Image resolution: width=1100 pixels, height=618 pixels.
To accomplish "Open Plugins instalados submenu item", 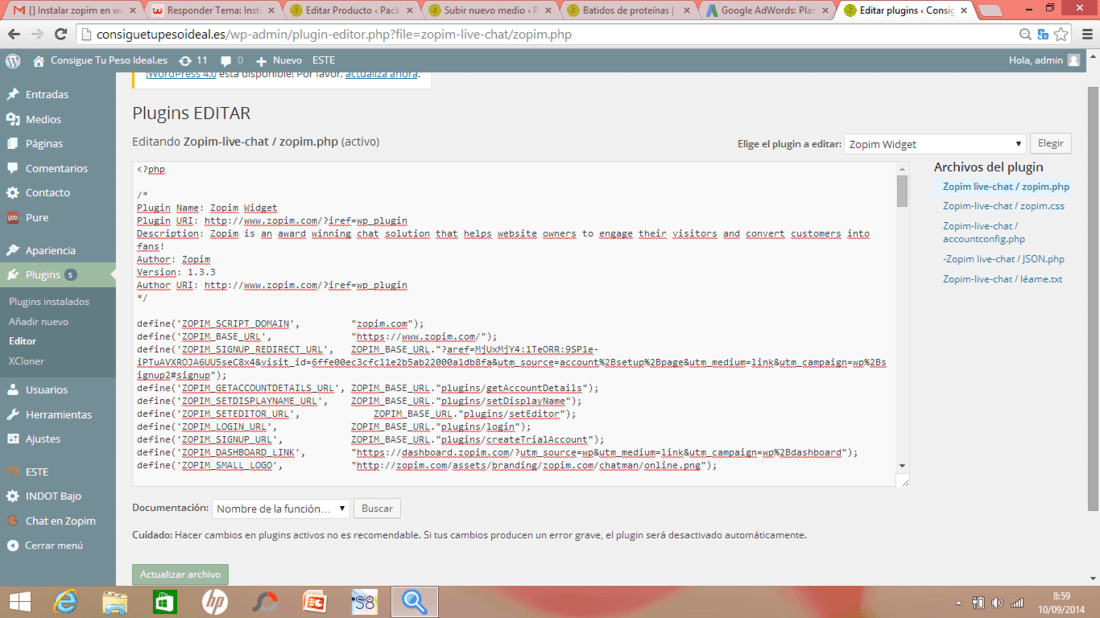I will [x=49, y=302].
